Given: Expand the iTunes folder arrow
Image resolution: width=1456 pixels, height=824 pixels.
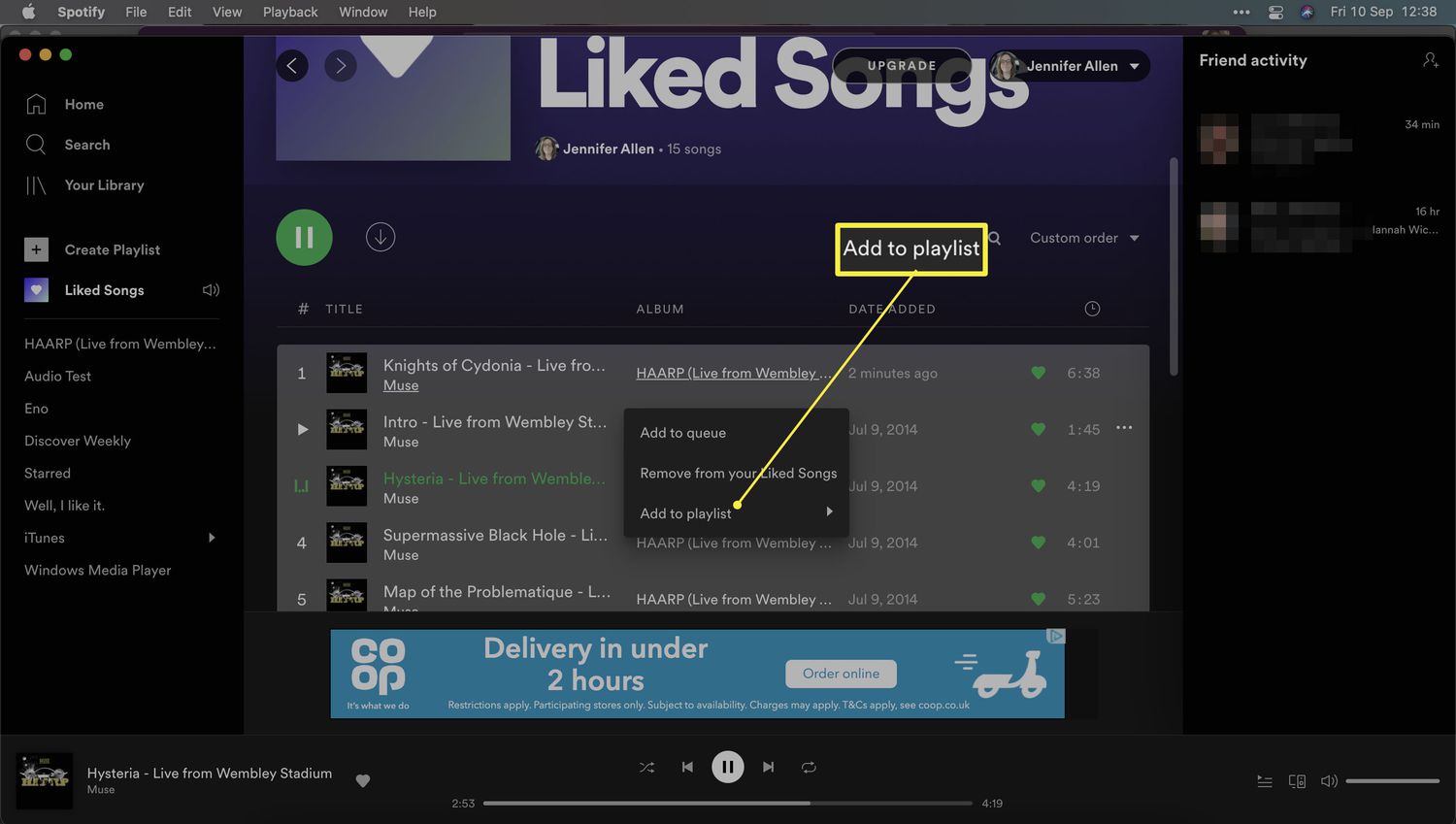Looking at the screenshot, I should tap(212, 538).
